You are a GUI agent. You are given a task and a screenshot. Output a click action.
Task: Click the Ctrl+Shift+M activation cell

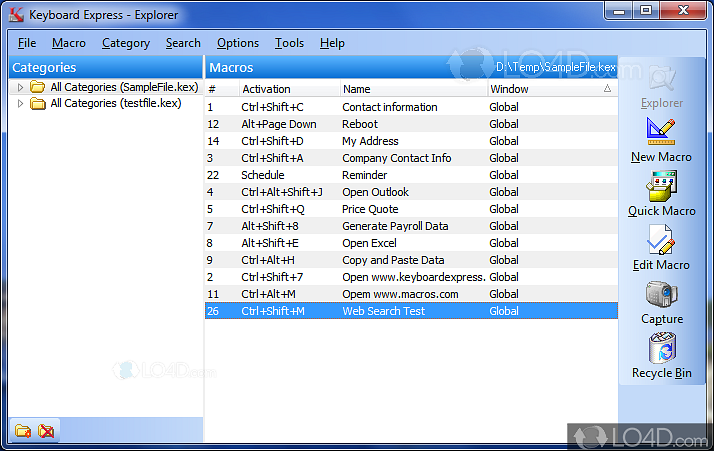coord(273,311)
